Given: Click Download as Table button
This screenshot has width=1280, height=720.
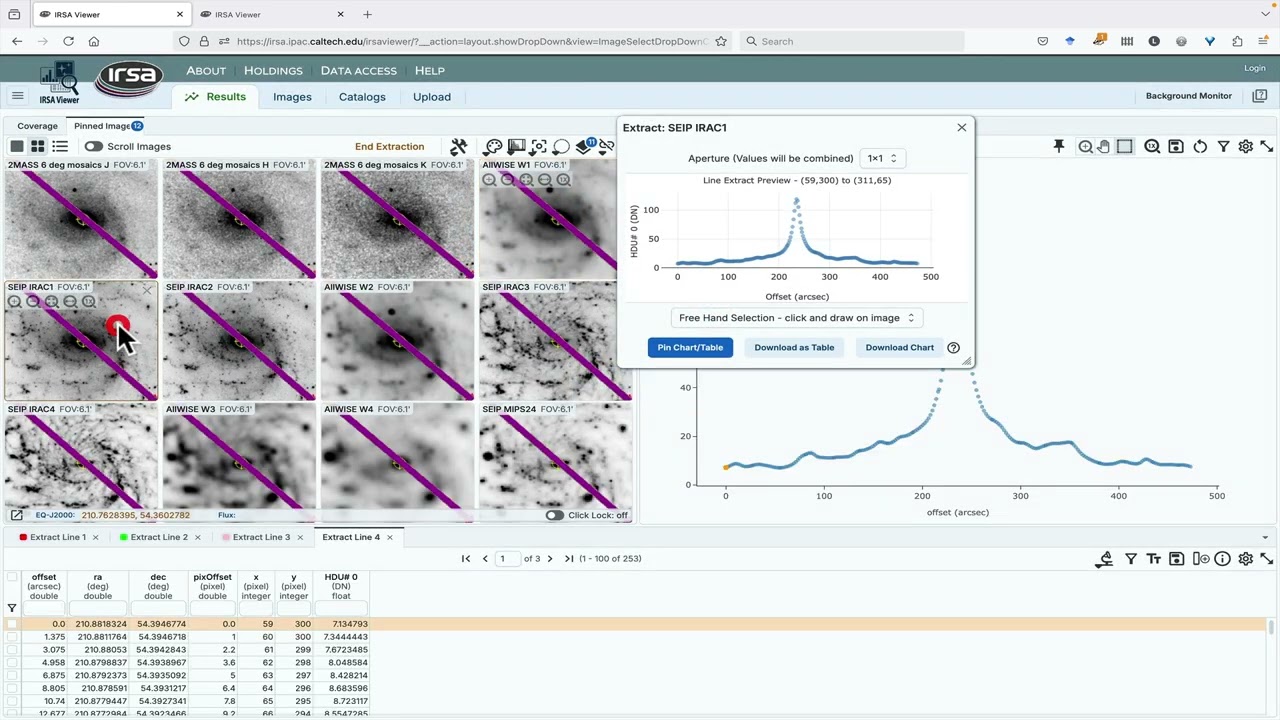Looking at the screenshot, I should (x=794, y=348).
